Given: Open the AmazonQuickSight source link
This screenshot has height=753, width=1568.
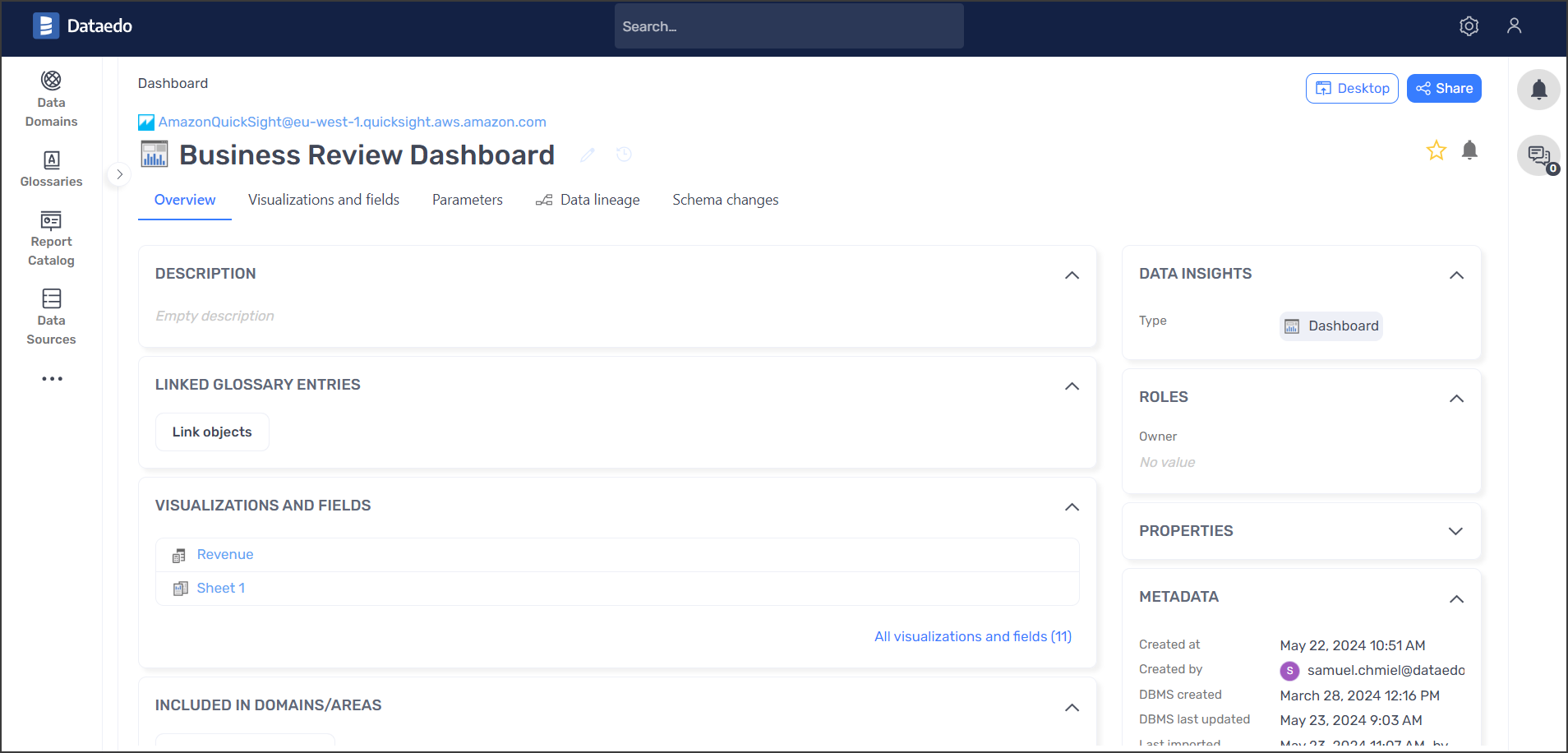Looking at the screenshot, I should tap(353, 122).
